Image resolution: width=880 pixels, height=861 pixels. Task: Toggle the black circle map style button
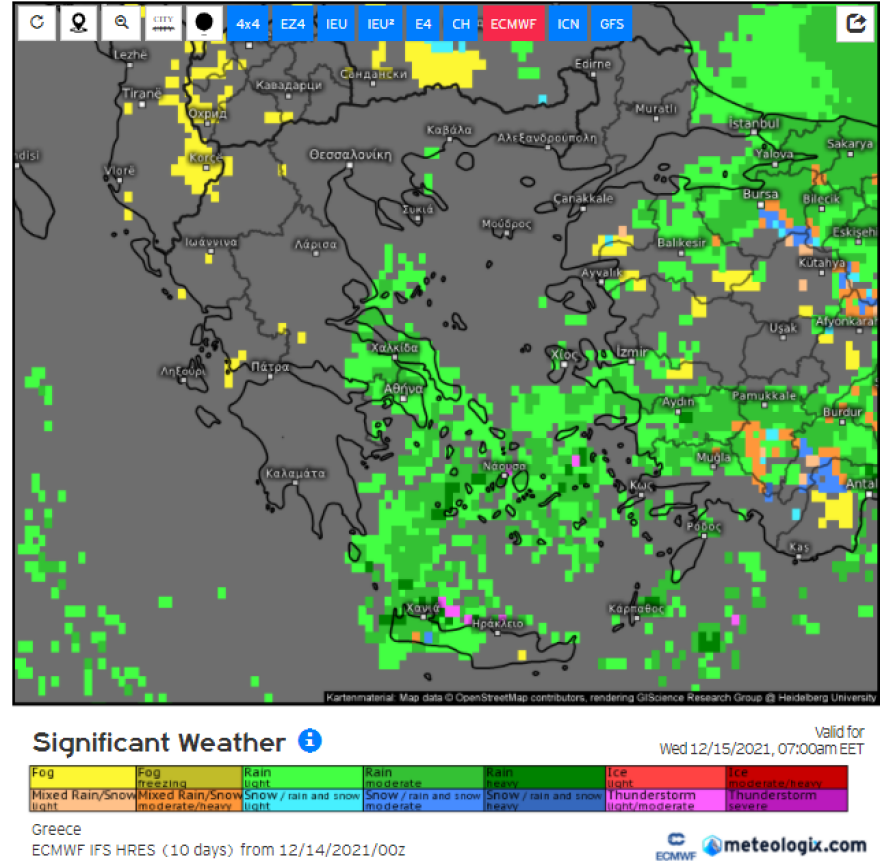click(x=205, y=24)
